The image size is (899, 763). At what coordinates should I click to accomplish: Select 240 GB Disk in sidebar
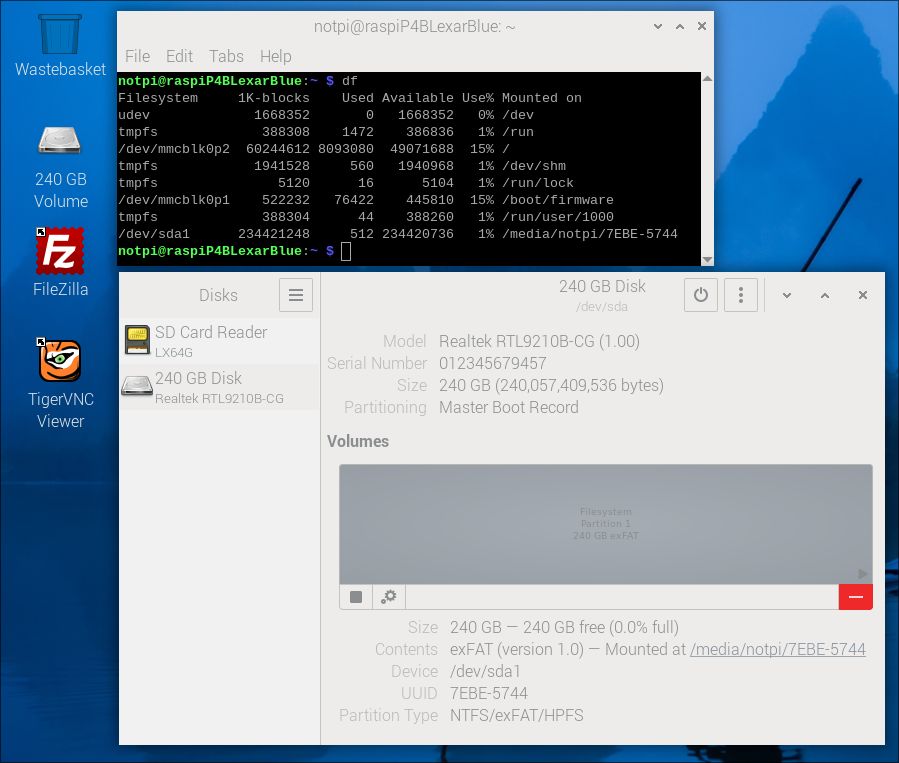[219, 387]
